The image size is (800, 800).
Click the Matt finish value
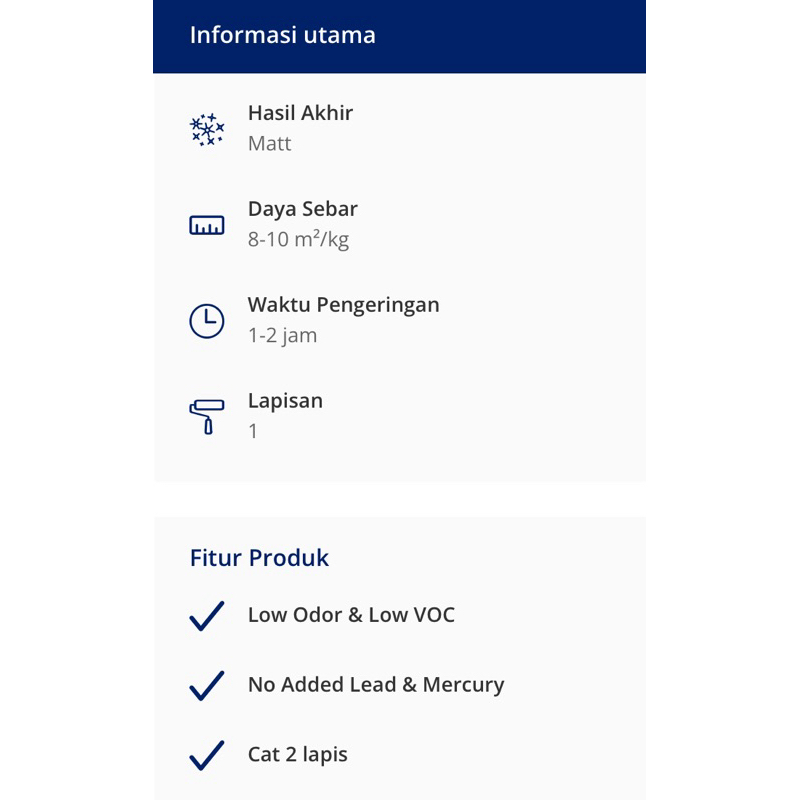(270, 144)
